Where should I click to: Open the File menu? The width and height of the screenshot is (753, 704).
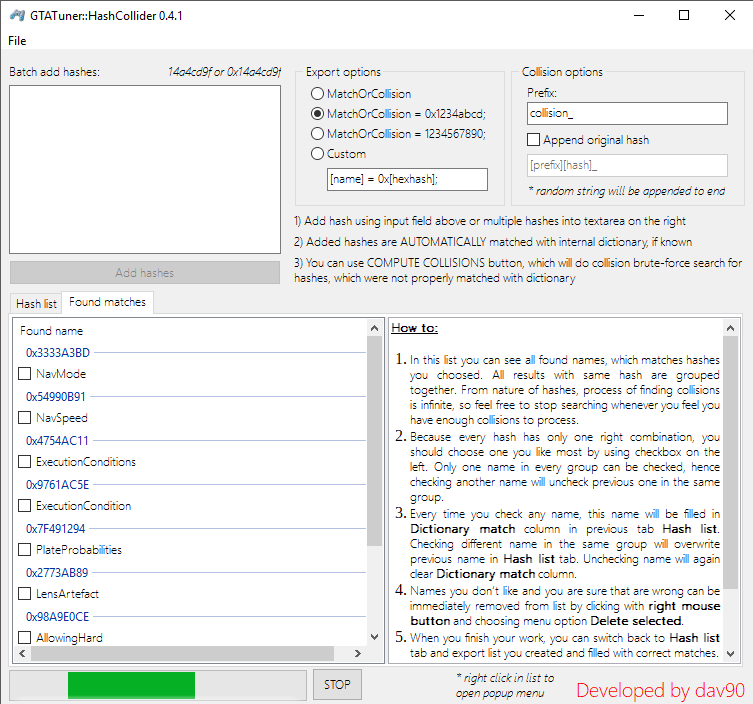click(x=17, y=41)
